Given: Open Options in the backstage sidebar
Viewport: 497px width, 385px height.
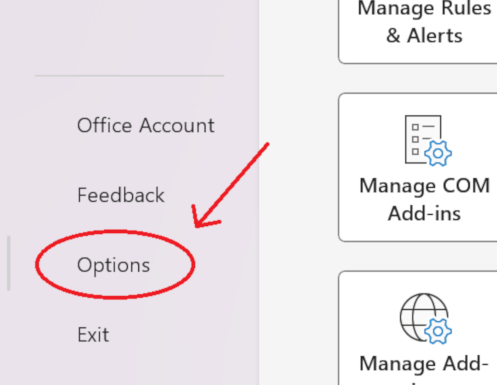Looking at the screenshot, I should tap(113, 265).
